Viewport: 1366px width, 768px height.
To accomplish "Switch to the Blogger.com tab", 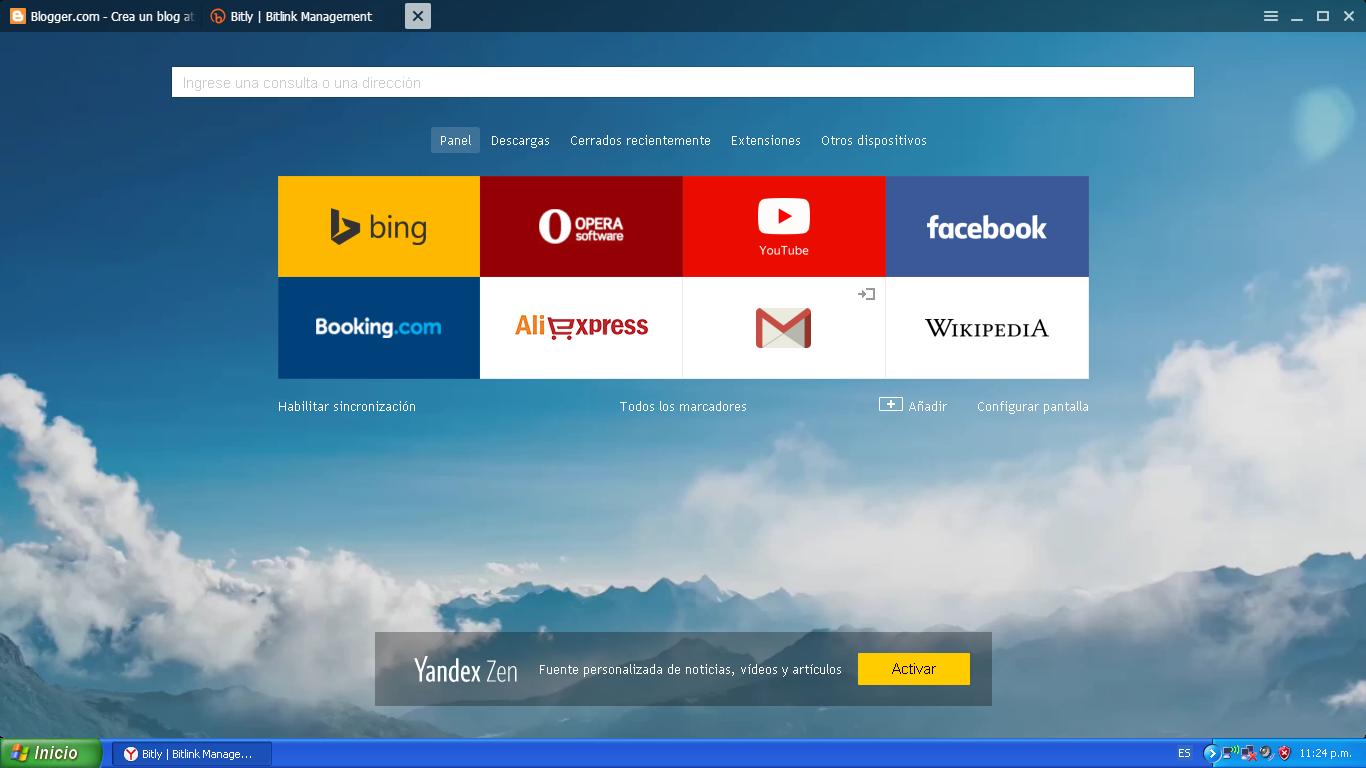I will coord(100,16).
